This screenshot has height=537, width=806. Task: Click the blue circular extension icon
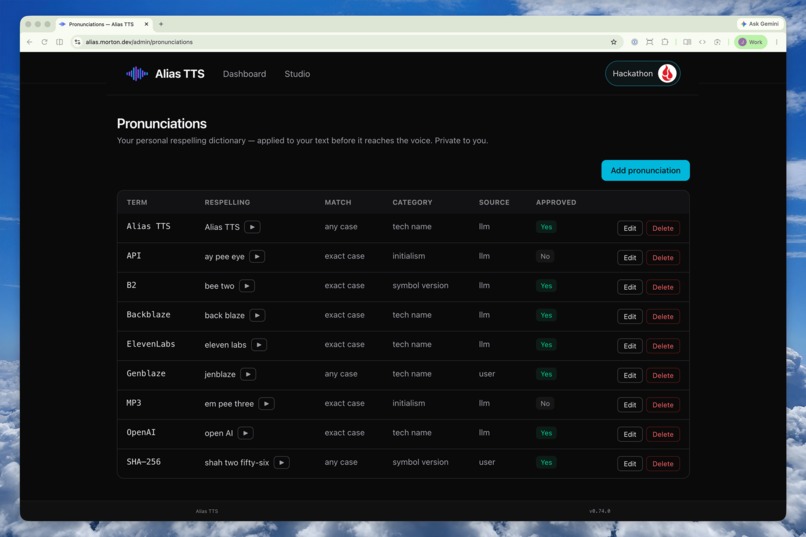634,42
